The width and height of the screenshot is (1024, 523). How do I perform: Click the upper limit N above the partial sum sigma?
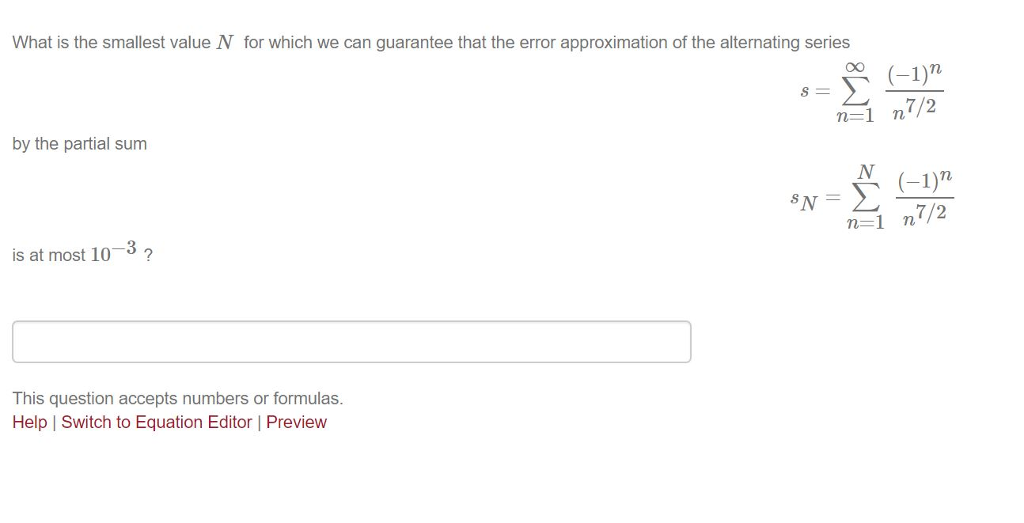[866, 170]
